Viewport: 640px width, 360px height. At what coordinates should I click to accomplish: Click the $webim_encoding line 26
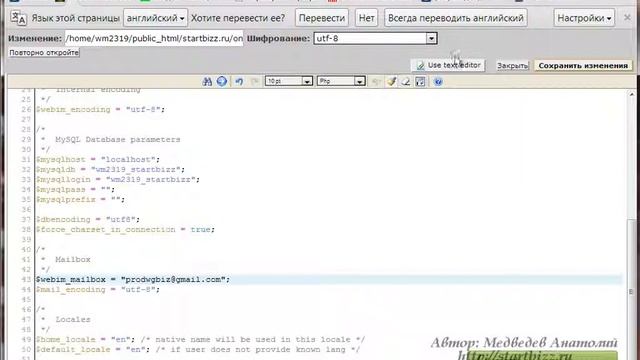tap(100, 109)
